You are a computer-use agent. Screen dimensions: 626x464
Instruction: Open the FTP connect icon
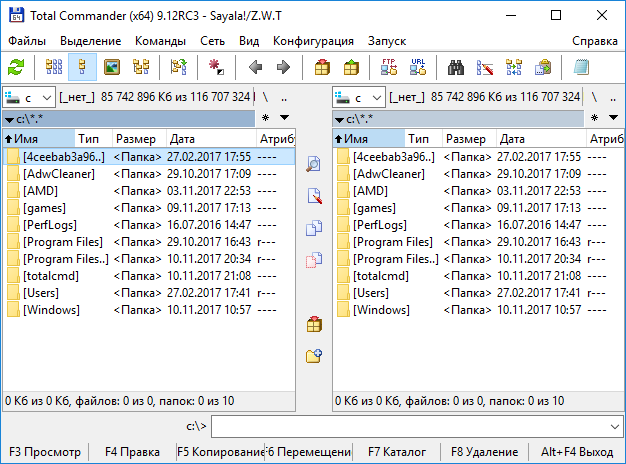388,67
